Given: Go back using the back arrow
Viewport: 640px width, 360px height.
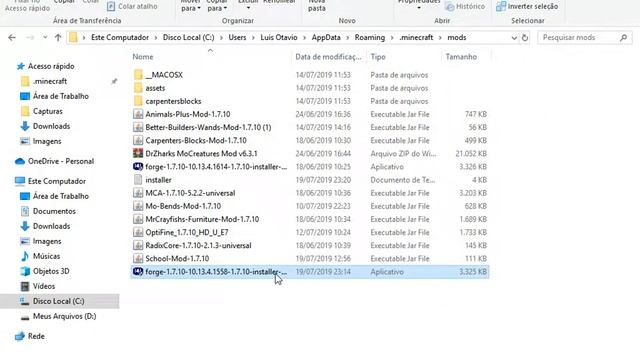Looking at the screenshot, I should pyautogui.click(x=12, y=38).
